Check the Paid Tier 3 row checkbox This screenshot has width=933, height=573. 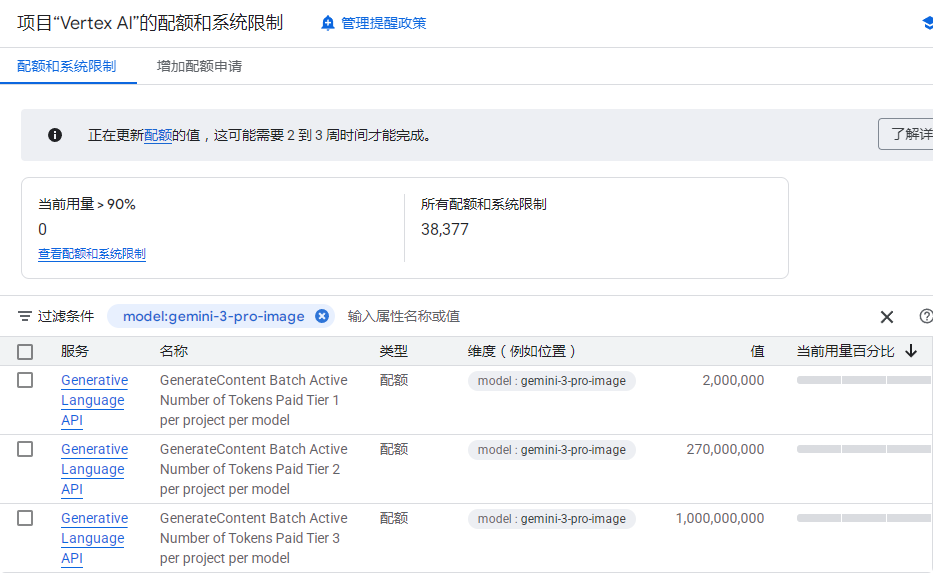point(25,518)
